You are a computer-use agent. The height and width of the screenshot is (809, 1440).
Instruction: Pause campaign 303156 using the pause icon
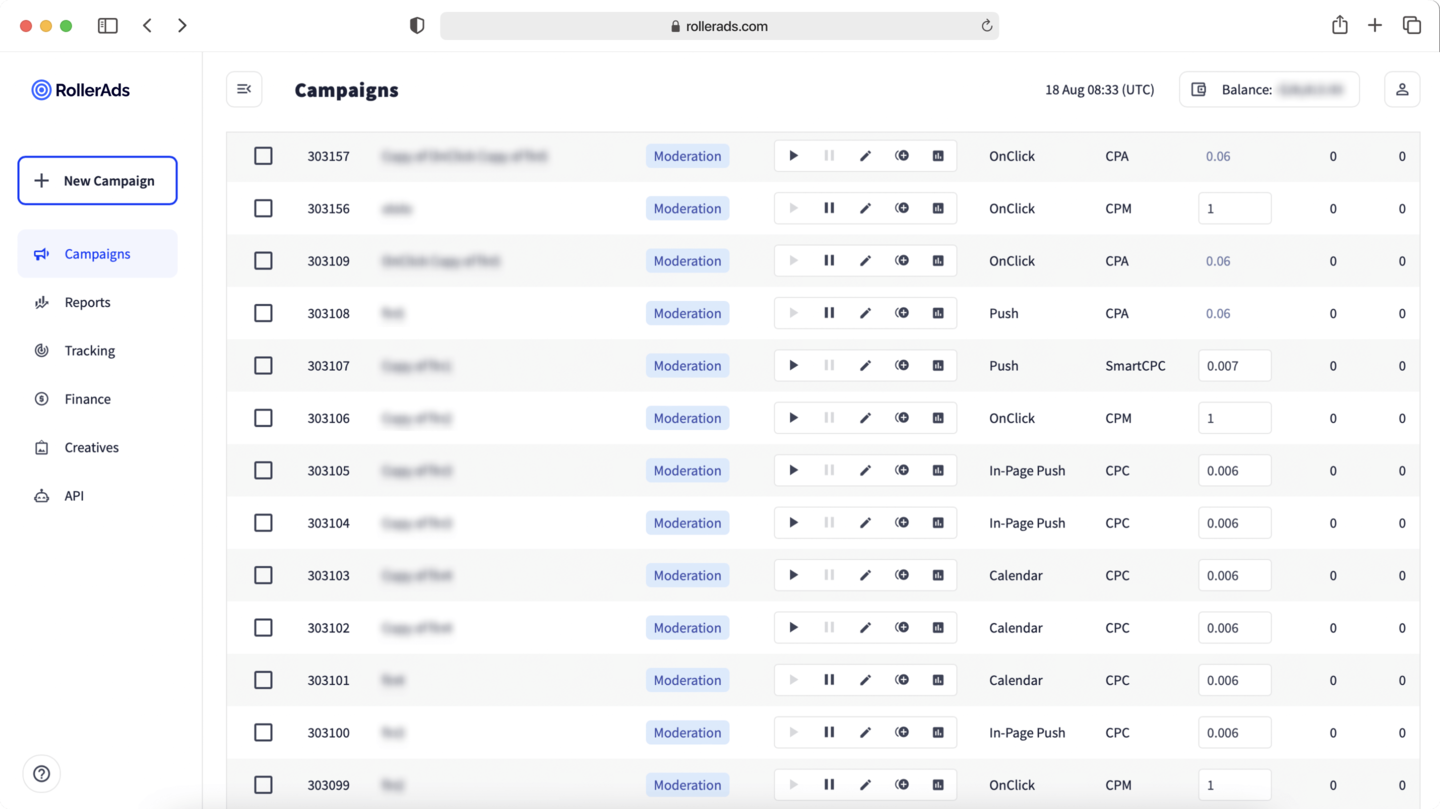coord(829,208)
